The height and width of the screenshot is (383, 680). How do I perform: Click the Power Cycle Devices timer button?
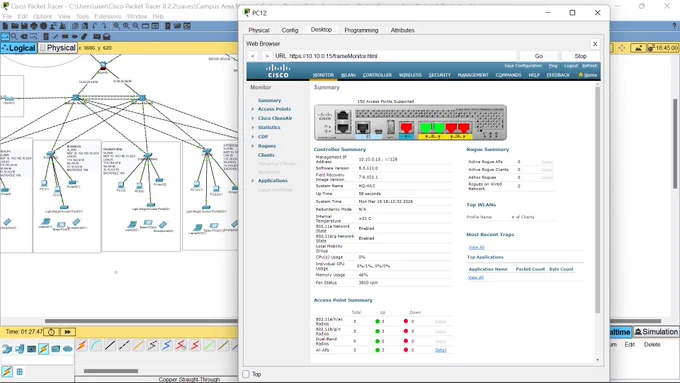coord(51,332)
